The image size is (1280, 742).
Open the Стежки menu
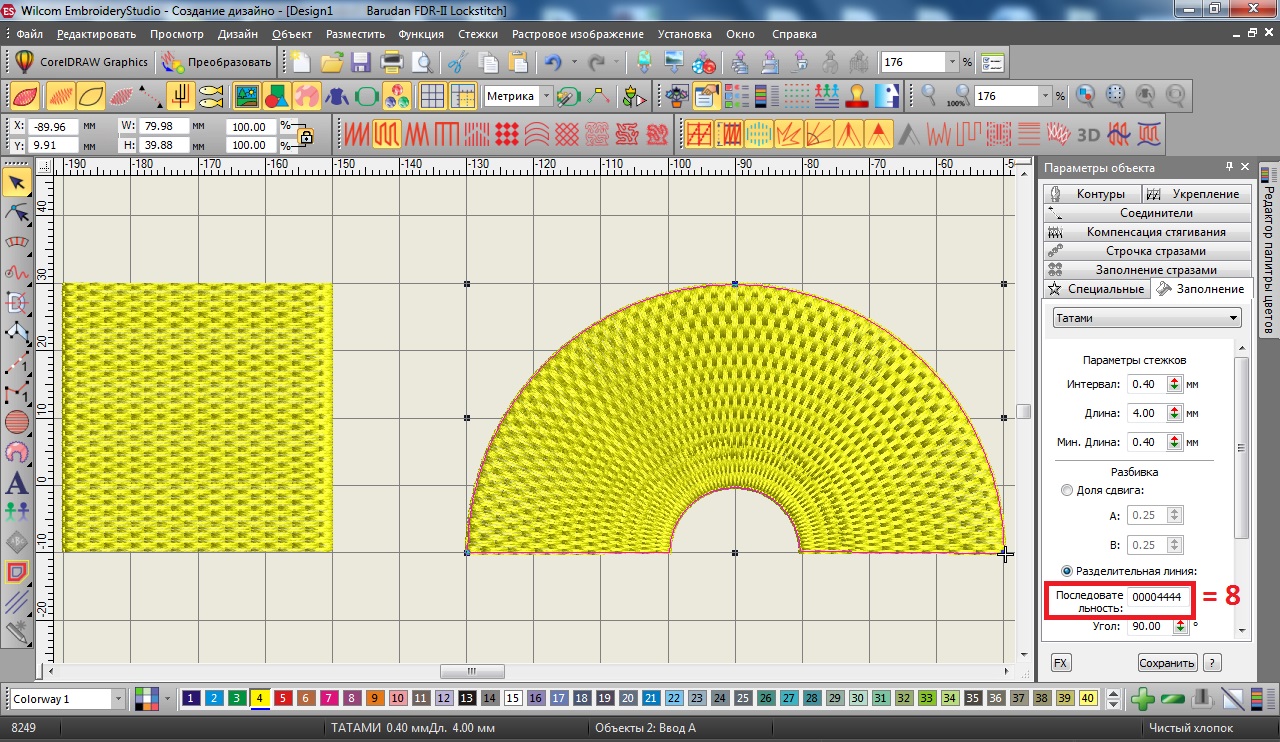pos(478,34)
